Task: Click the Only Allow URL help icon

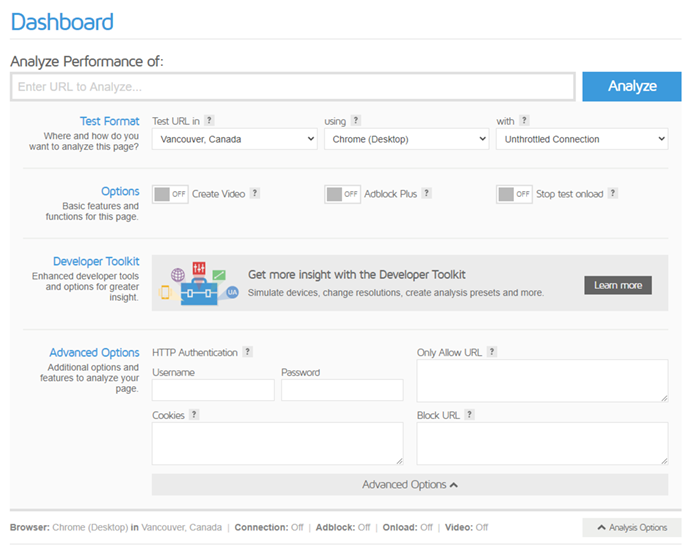Action: (x=492, y=352)
